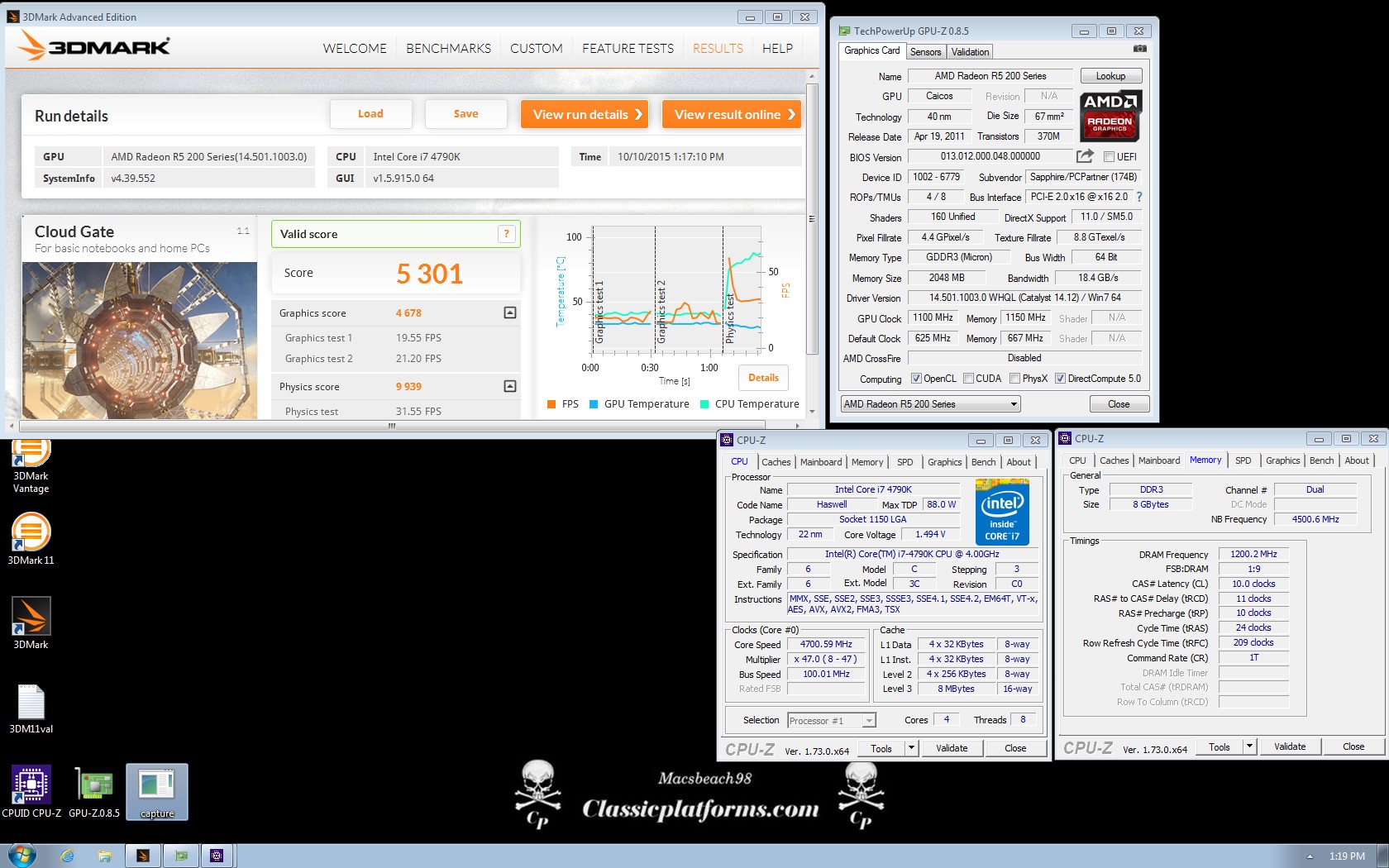Launch Internet Explorer from taskbar

(x=68, y=856)
